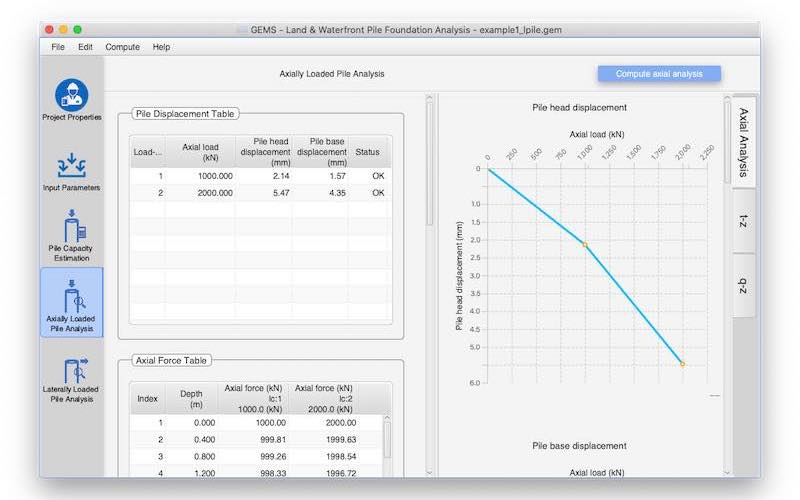The width and height of the screenshot is (800, 500).
Task: Click the Axial force lc:1 column header
Action: 253,399
